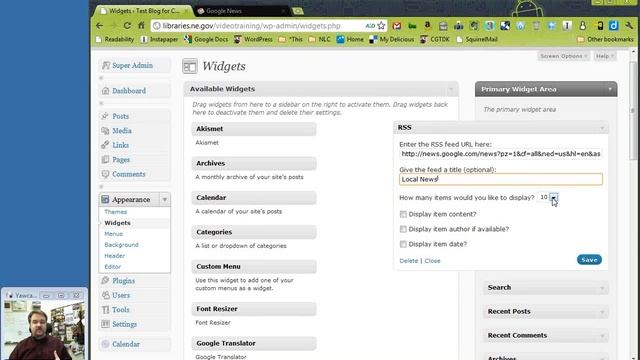
Task: Collapse the Available Widgets panel arrow
Action: (x=451, y=89)
